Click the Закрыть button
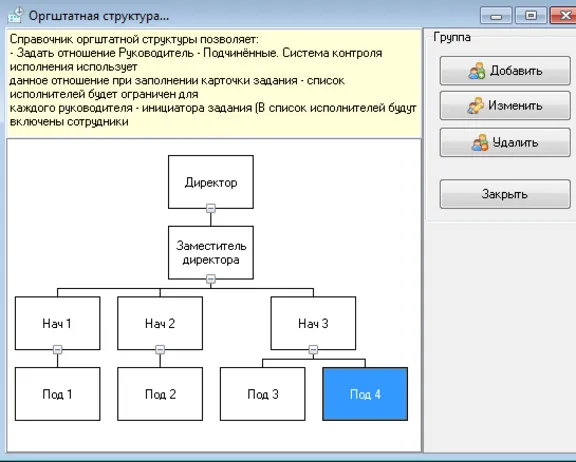This screenshot has height=462, width=576. (505, 194)
